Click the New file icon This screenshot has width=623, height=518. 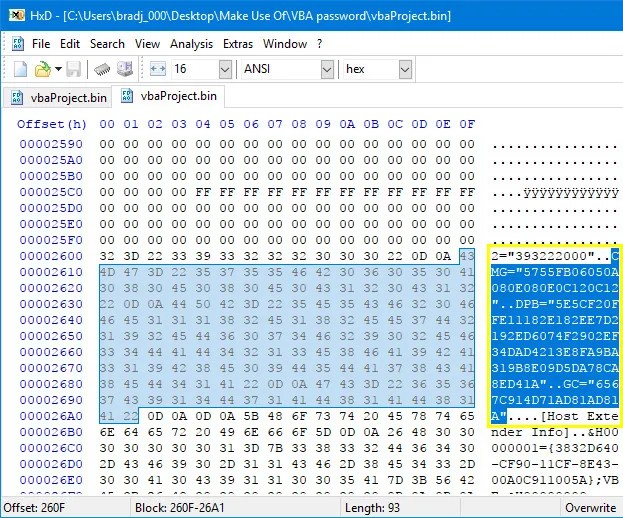[20, 69]
